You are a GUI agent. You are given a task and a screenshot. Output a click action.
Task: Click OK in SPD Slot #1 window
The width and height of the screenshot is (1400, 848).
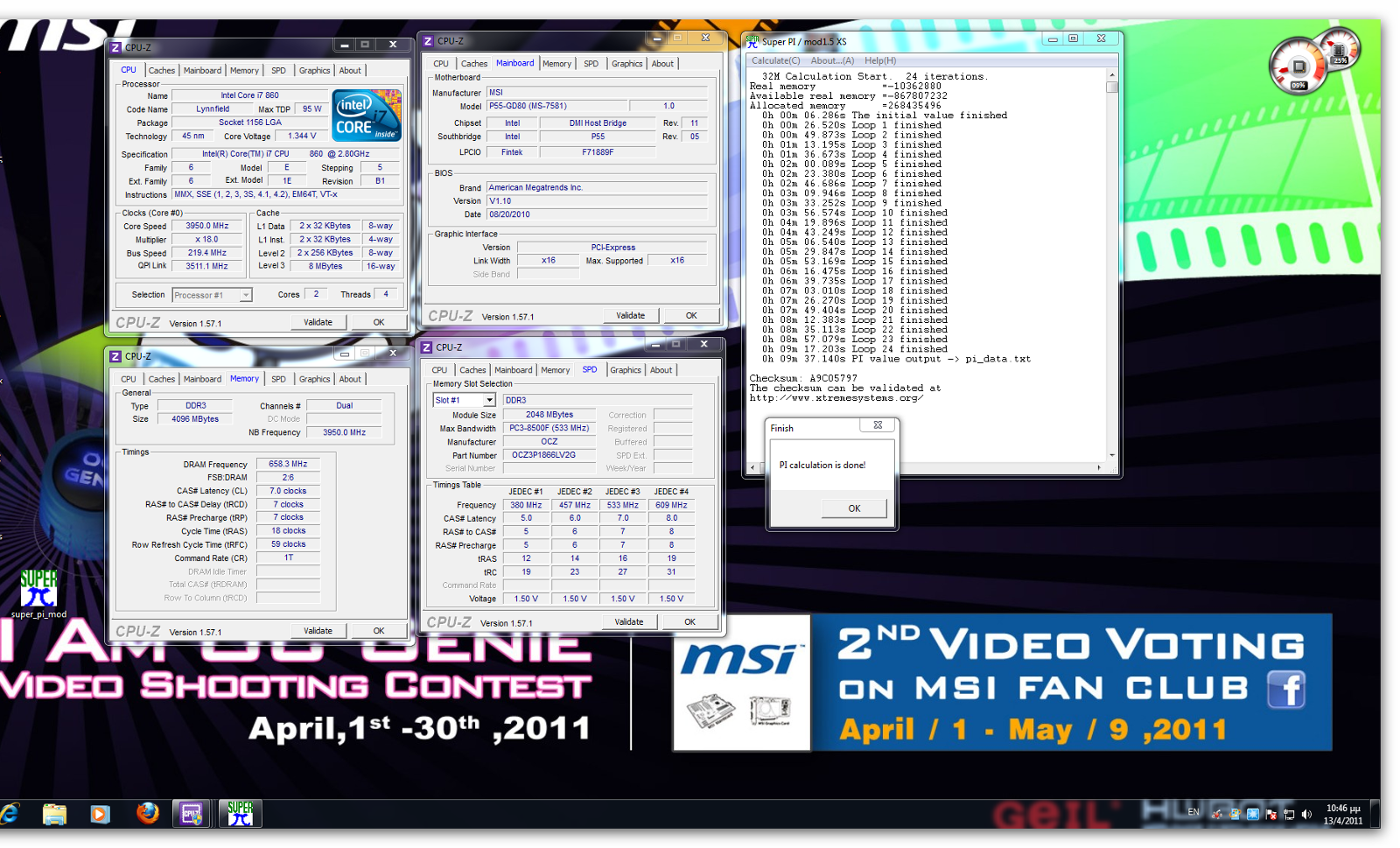click(x=689, y=621)
